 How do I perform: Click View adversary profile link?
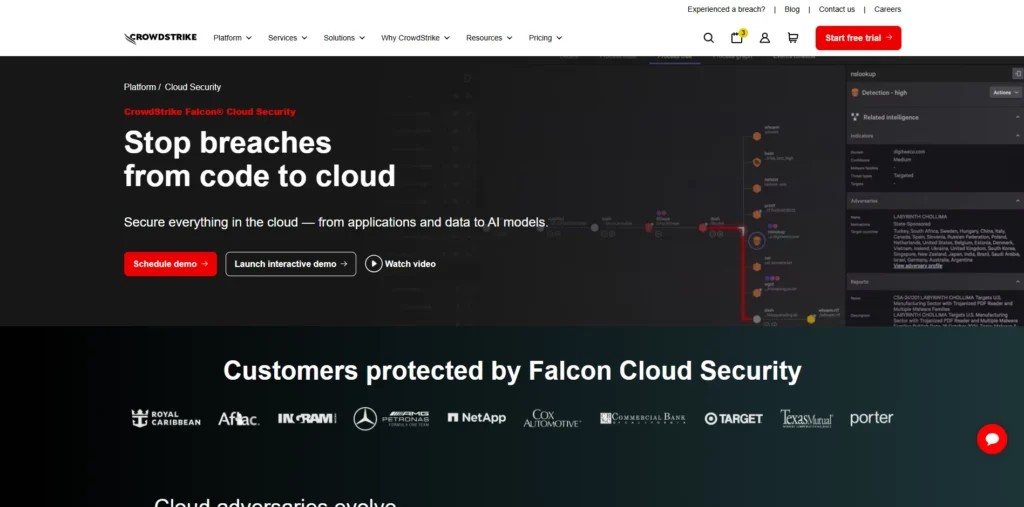point(918,266)
